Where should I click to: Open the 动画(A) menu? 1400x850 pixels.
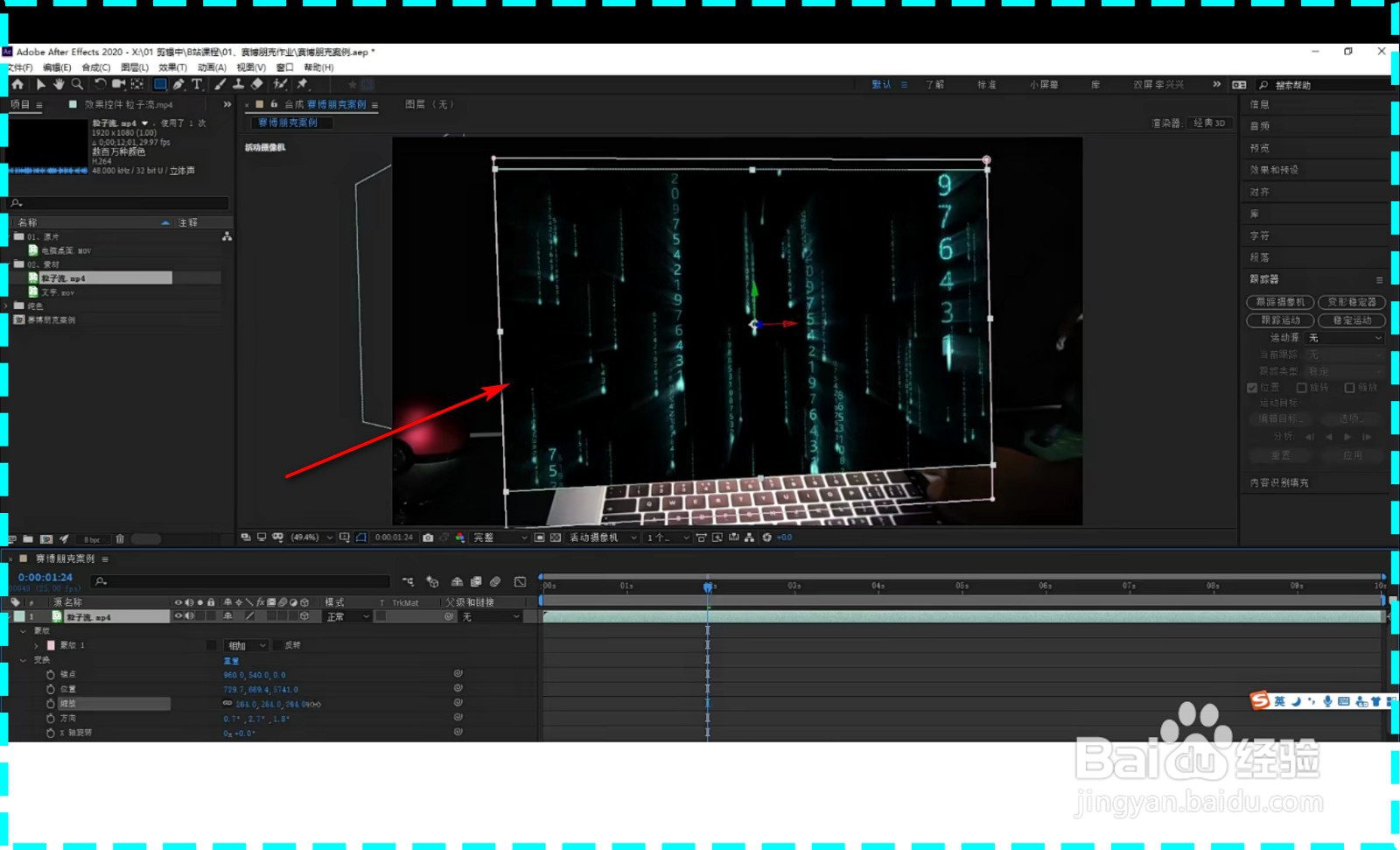(x=212, y=67)
